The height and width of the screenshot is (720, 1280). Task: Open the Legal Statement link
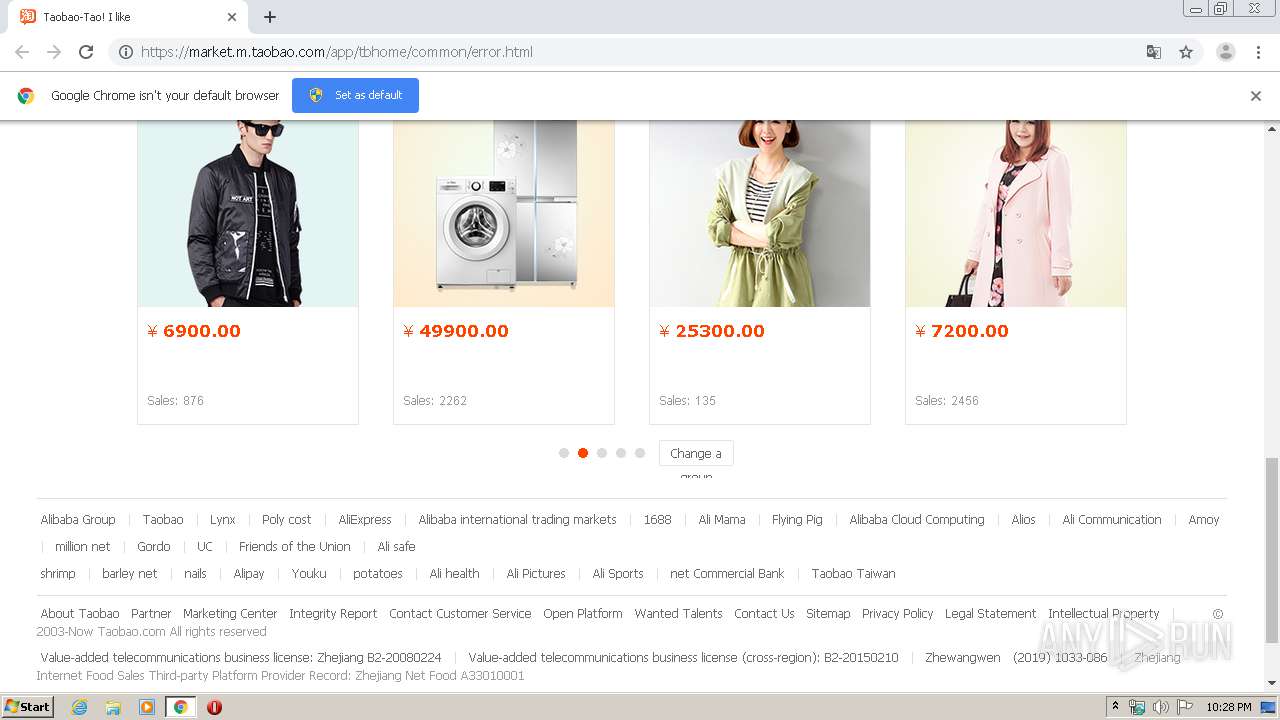click(x=990, y=614)
